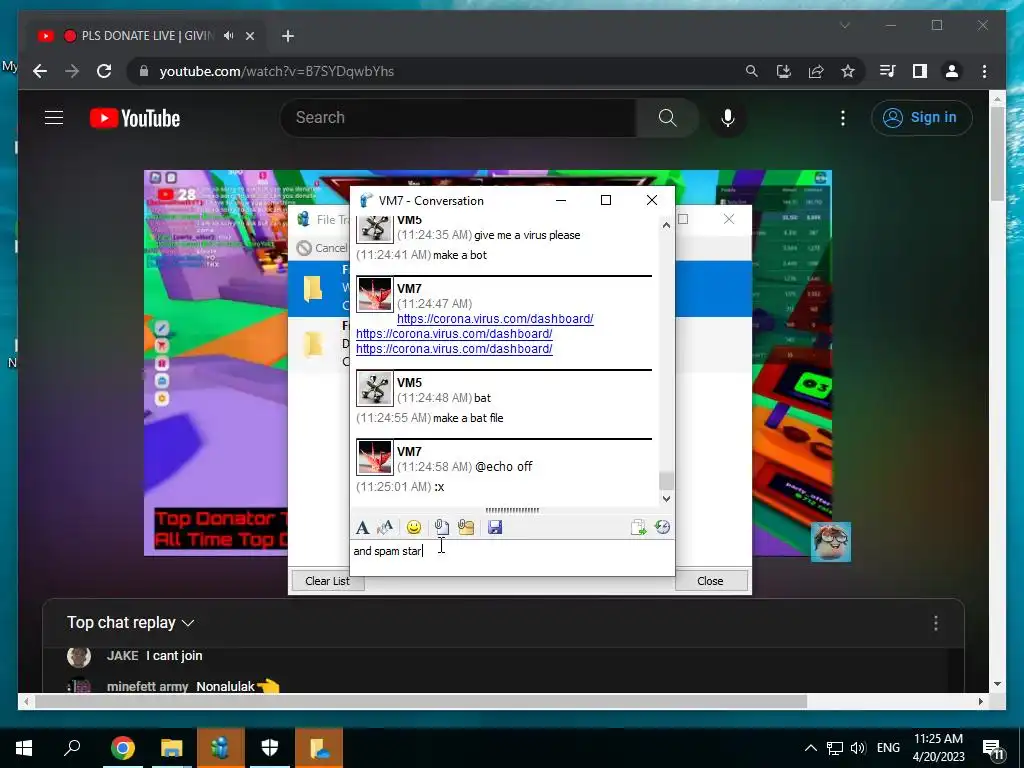The image size is (1024, 768).
Task: Select highlighted first file transfer row
Action: [320, 289]
